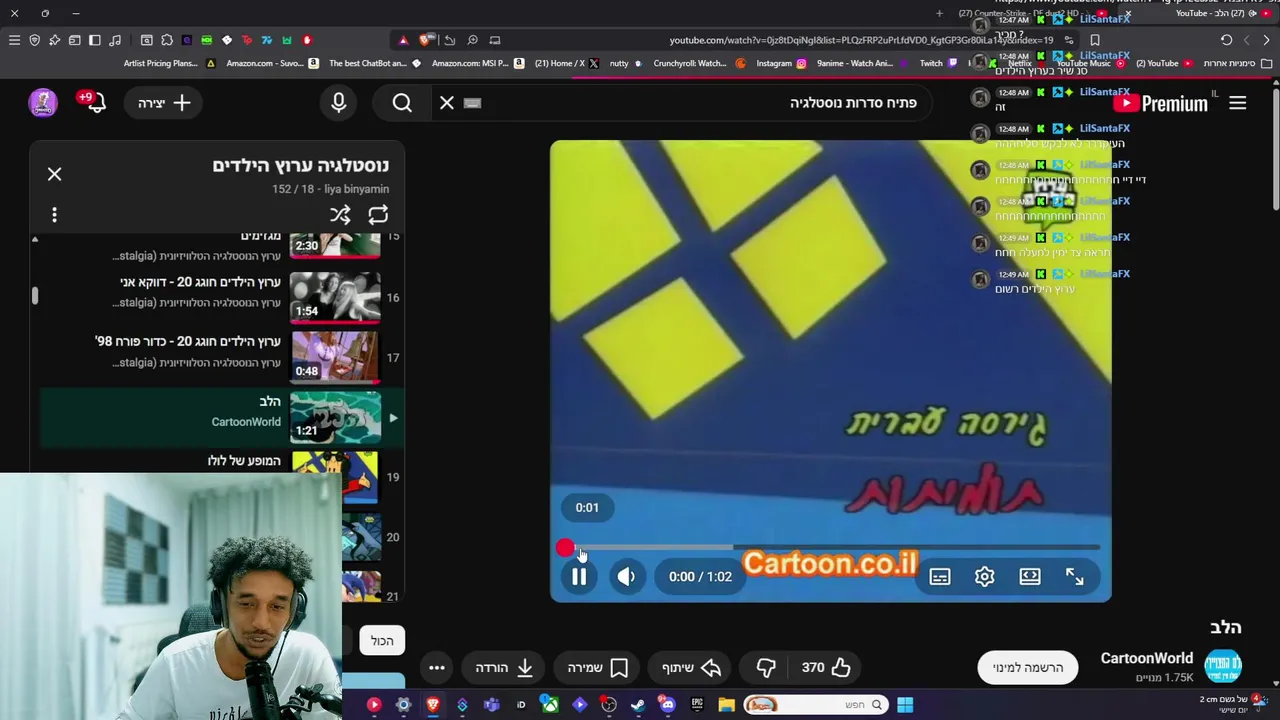The width and height of the screenshot is (1280, 720).
Task: Open the 'YouTube Music' bookmark
Action: (x=1090, y=63)
